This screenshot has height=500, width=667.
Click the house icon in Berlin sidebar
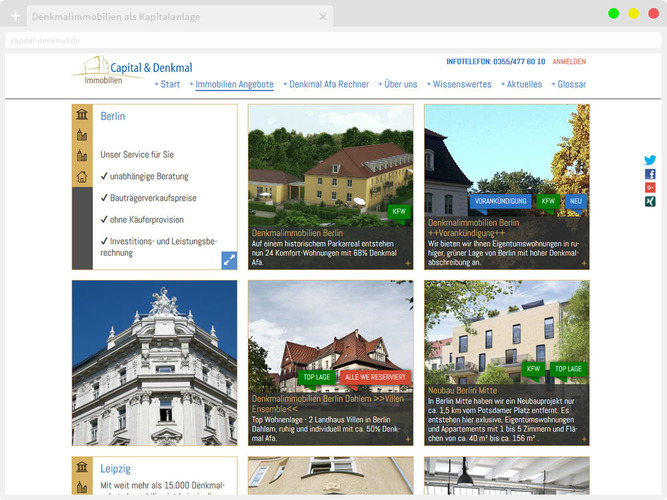(82, 177)
